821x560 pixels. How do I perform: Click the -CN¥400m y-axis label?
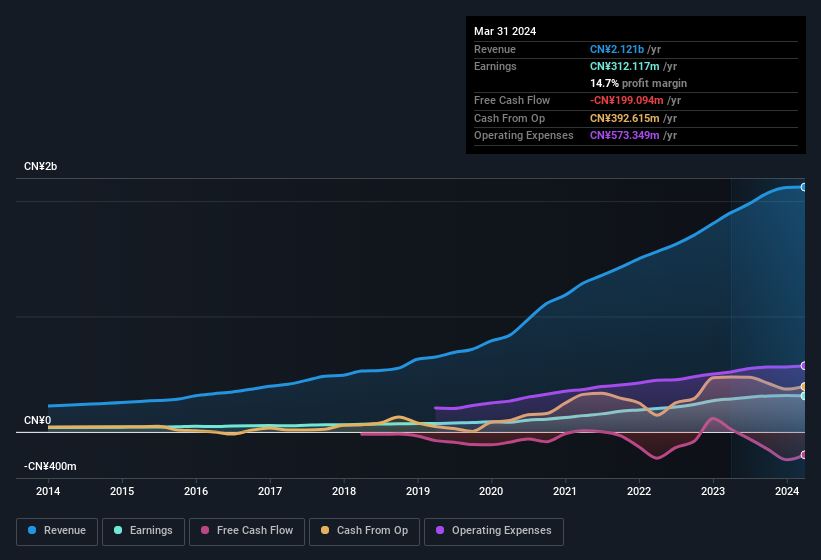50,466
